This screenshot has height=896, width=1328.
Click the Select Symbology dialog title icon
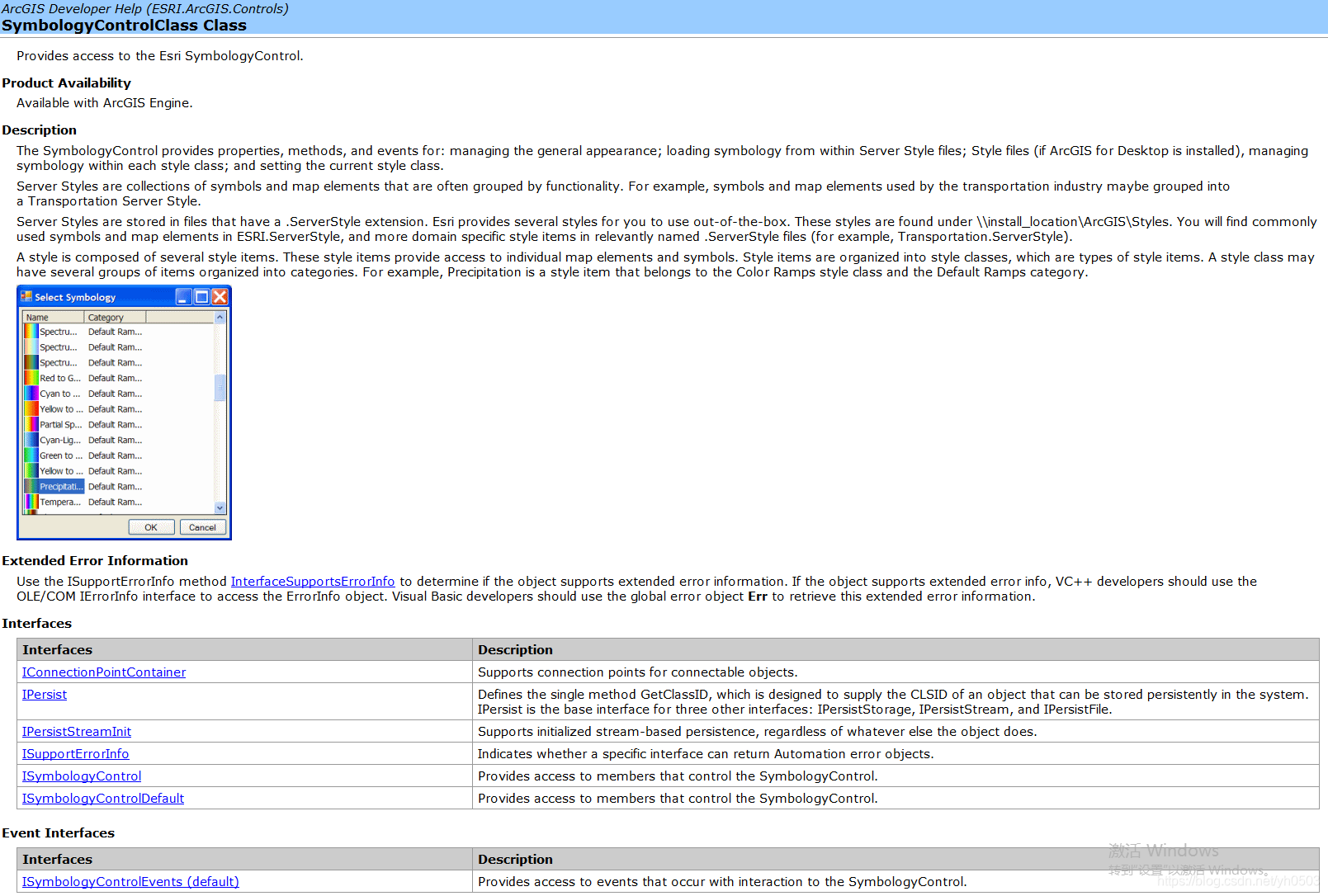[x=26, y=297]
